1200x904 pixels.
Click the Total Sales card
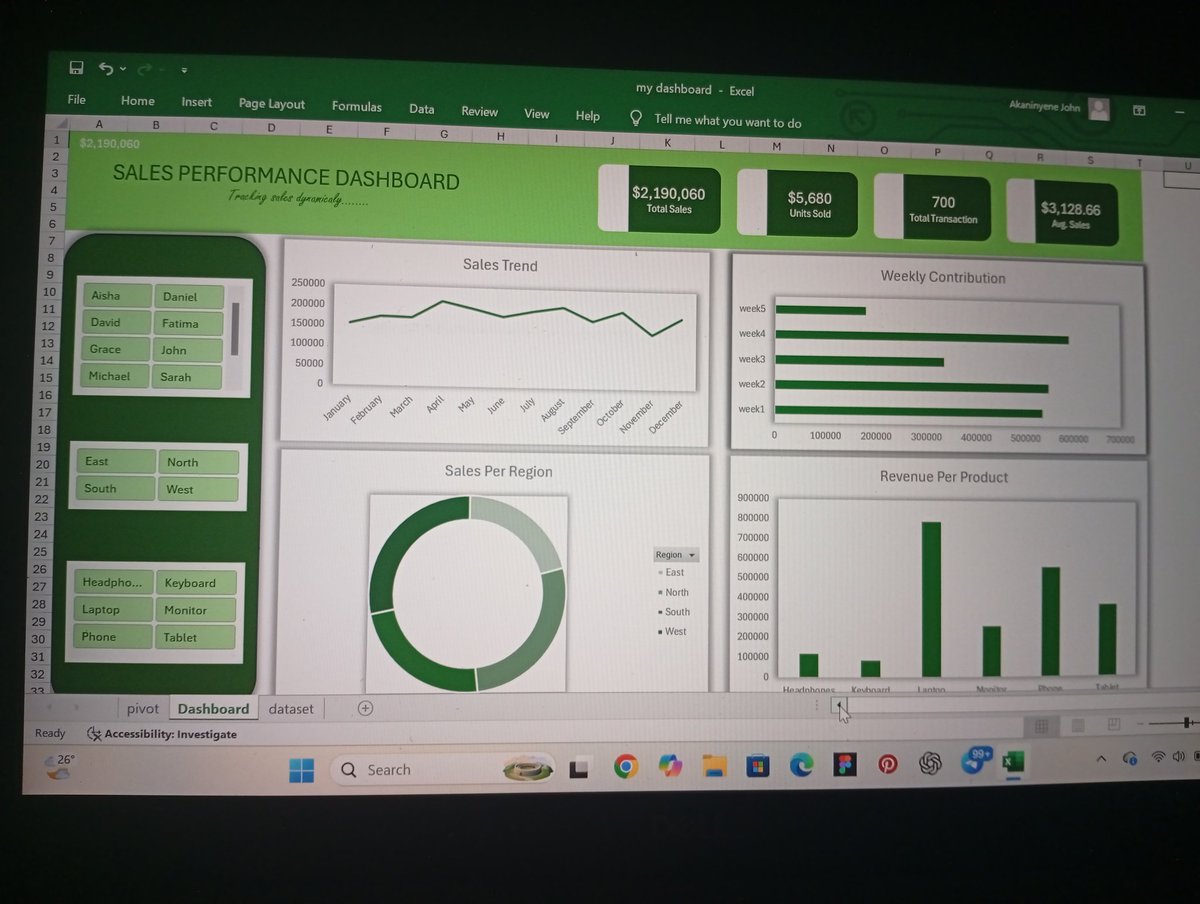click(x=660, y=200)
